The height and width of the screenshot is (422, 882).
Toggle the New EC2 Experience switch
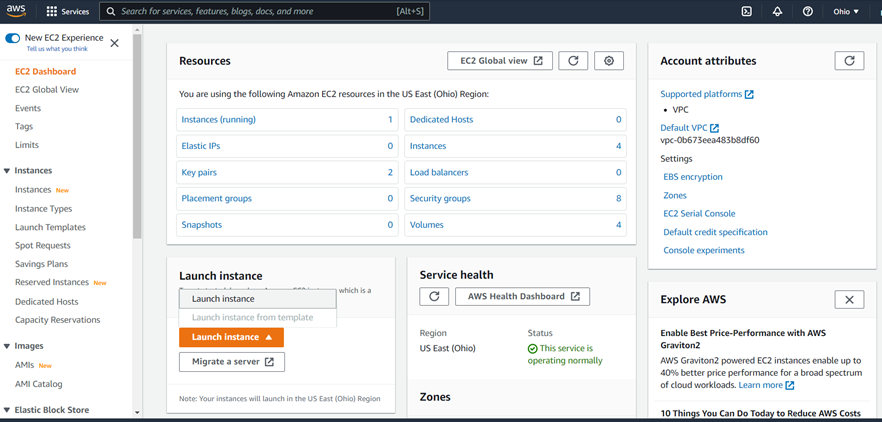pos(12,38)
